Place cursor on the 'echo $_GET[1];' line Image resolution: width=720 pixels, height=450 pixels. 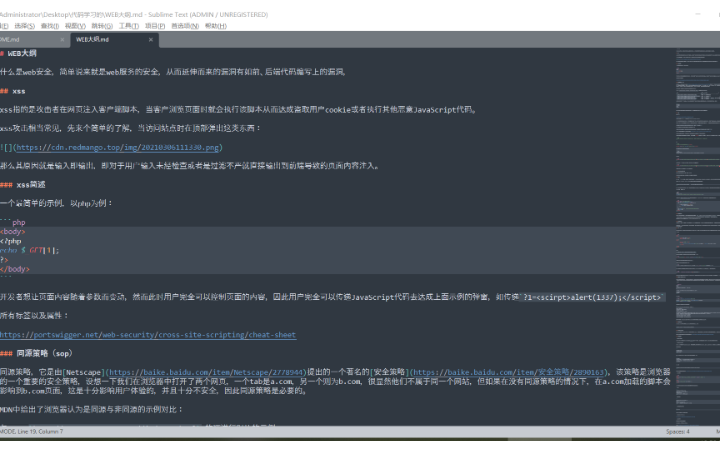tap(30, 251)
